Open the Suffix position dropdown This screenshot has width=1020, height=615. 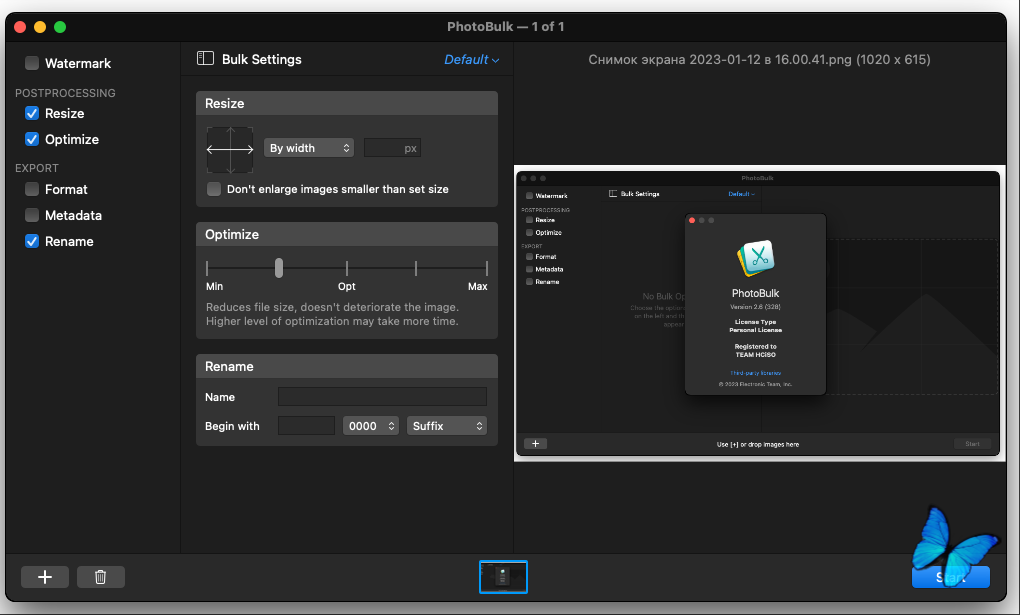(x=447, y=426)
